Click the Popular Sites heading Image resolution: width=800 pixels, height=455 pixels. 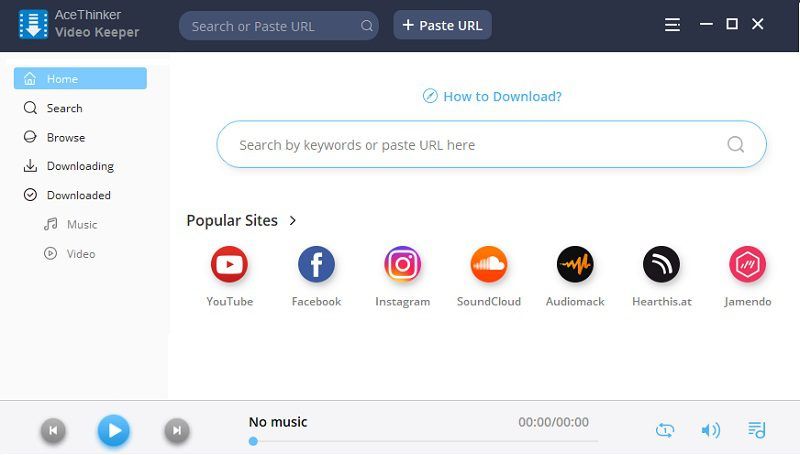point(232,220)
